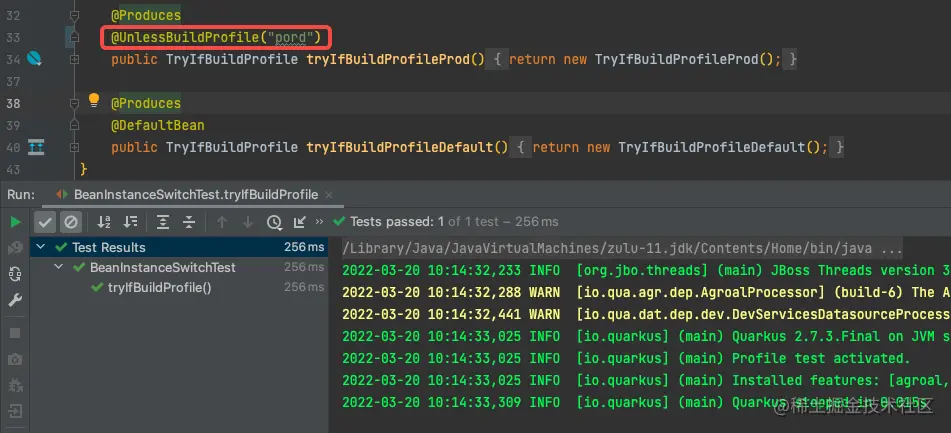Toggle Show Passed tests checkmark filter

point(45,223)
